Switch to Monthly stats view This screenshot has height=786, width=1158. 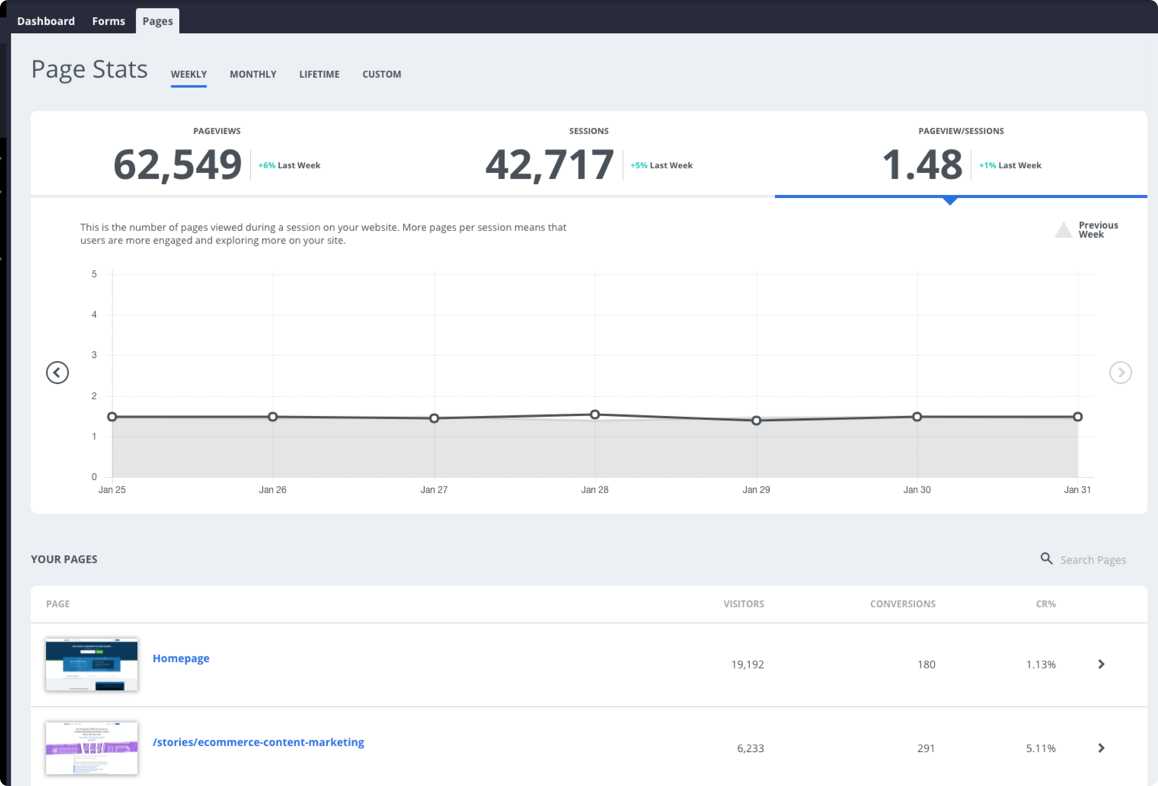(253, 74)
